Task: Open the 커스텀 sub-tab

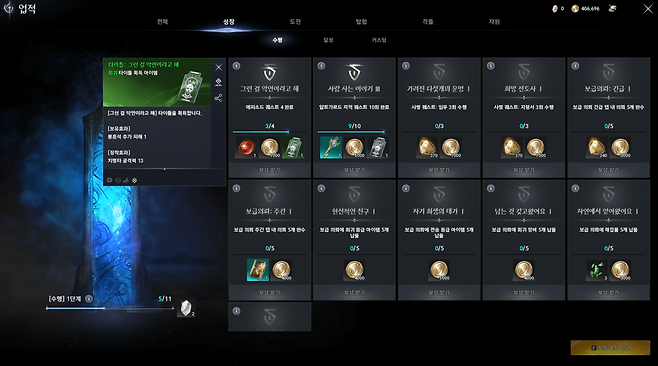Action: click(x=379, y=40)
